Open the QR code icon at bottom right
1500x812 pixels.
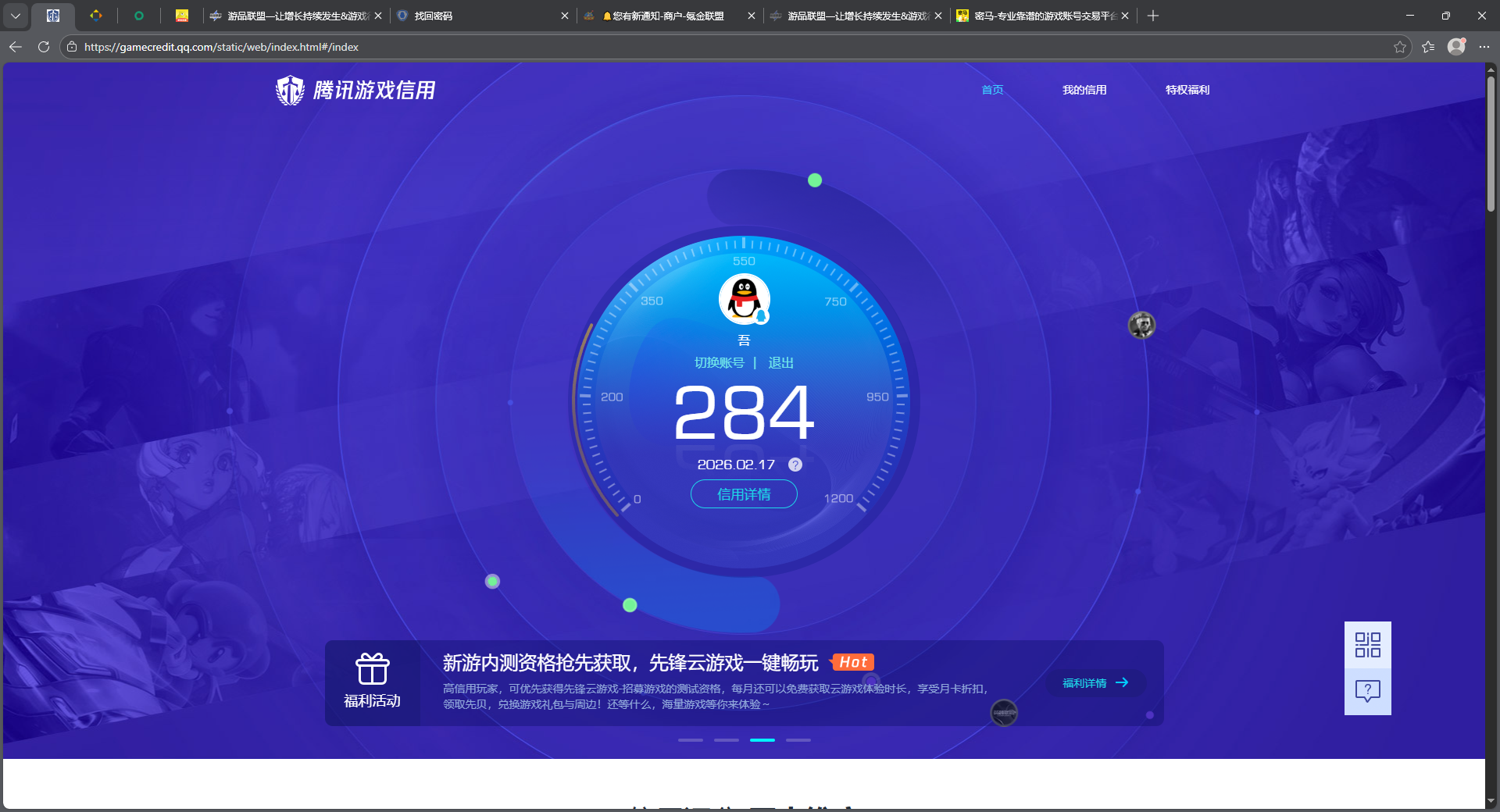[1367, 645]
